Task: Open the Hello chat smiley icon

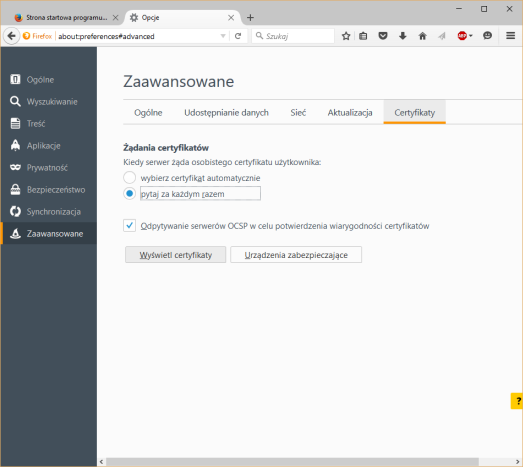Action: [487, 36]
